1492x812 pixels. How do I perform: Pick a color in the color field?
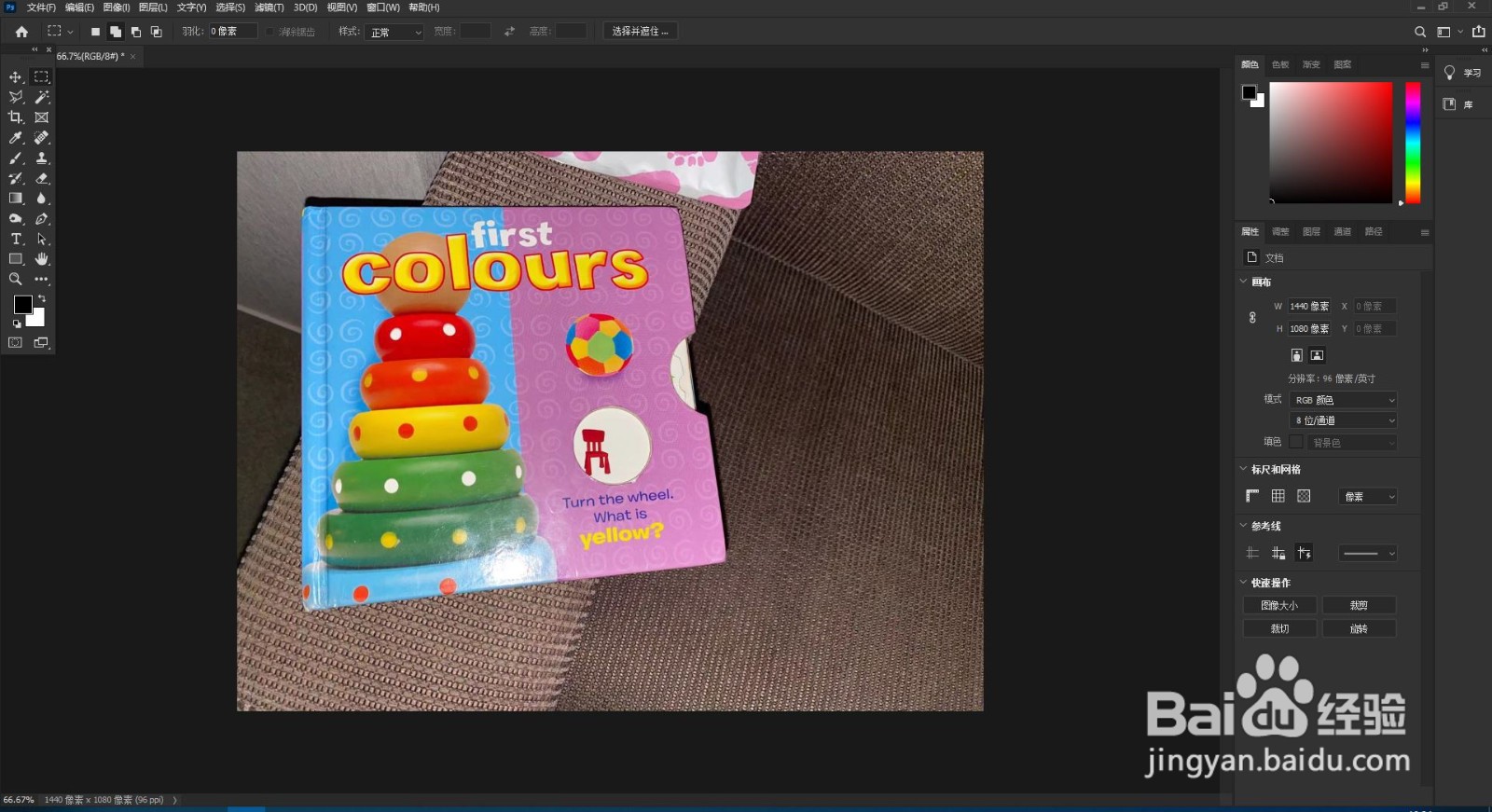tap(1331, 143)
